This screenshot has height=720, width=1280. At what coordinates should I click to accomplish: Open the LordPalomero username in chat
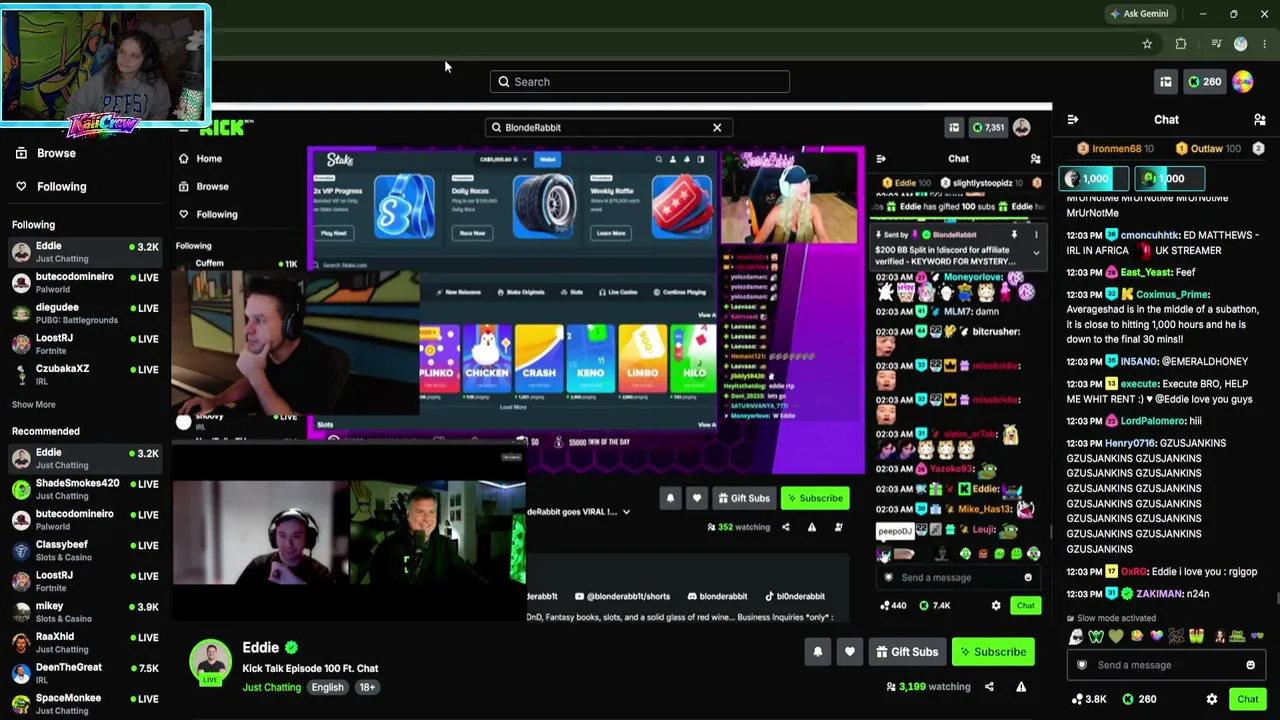pyautogui.click(x=1152, y=421)
